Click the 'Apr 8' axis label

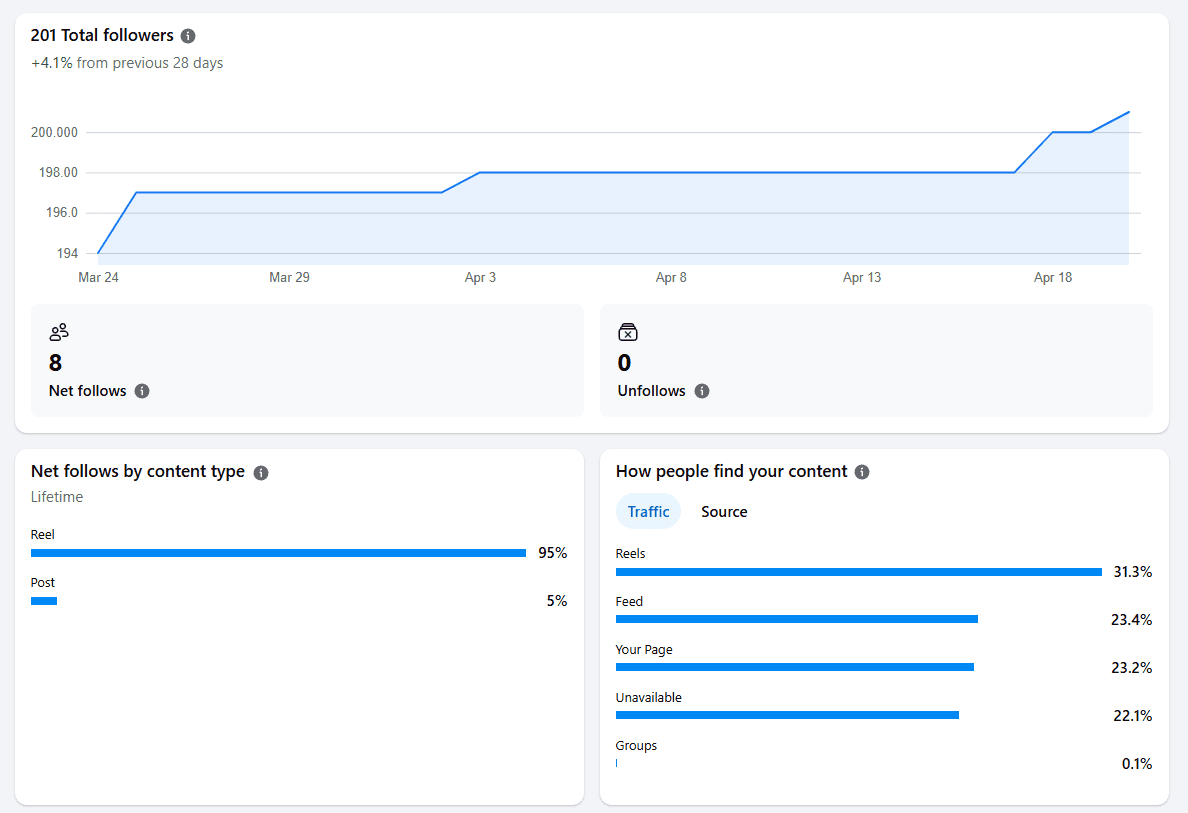tap(671, 277)
